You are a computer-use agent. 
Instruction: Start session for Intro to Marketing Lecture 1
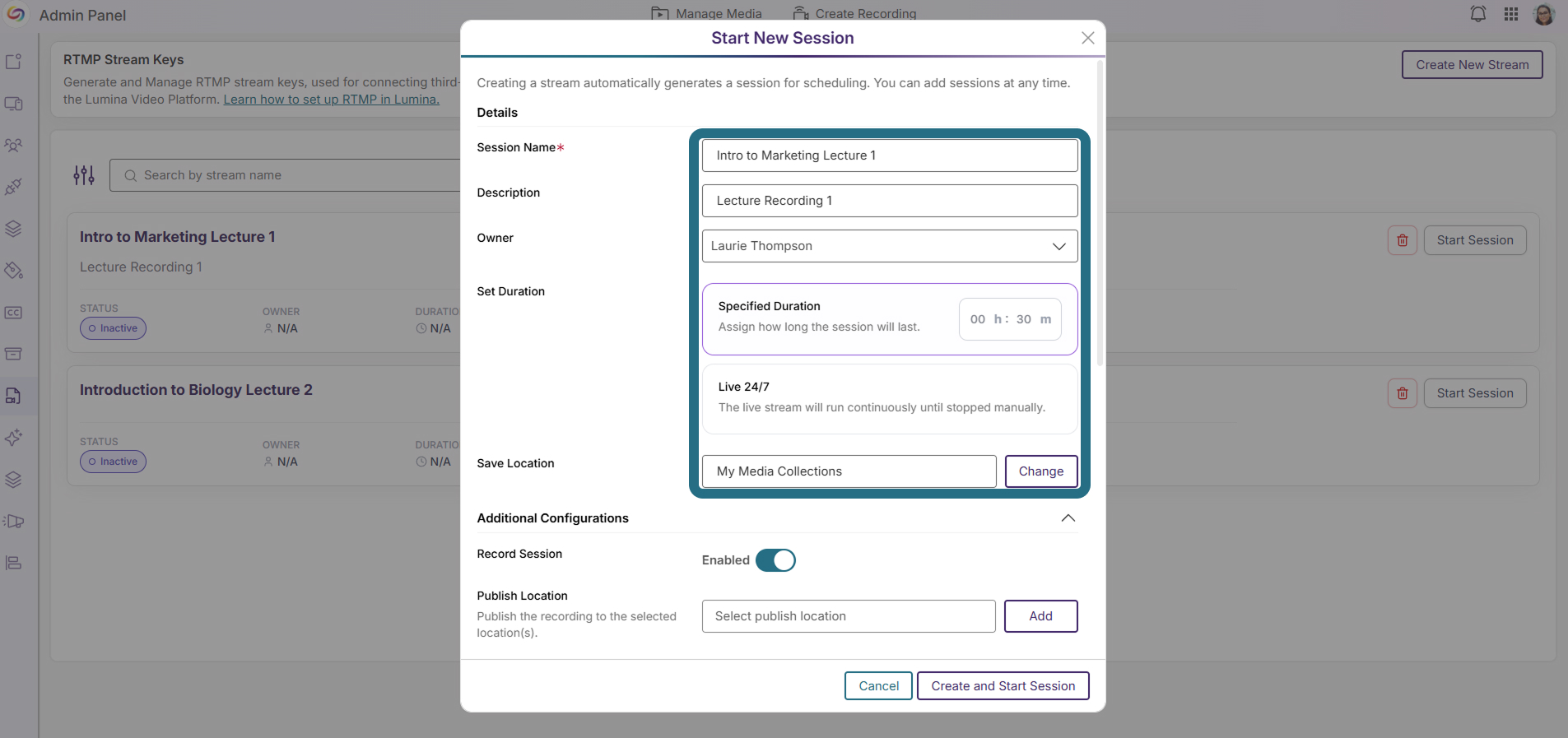pyautogui.click(x=1475, y=240)
